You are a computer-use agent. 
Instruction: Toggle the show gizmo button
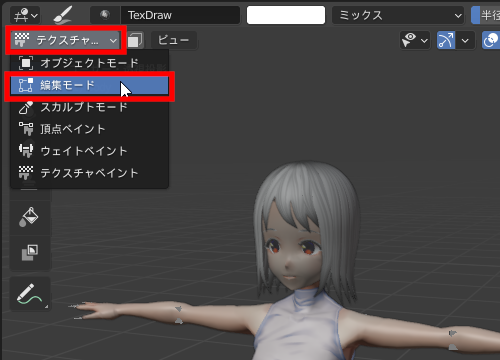click(446, 40)
